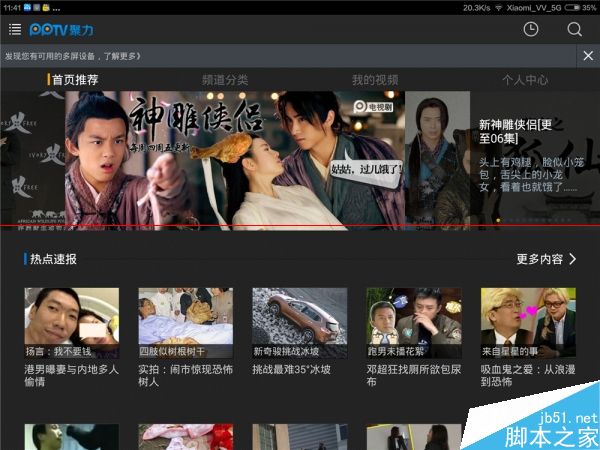Open watch history clock icon
The width and height of the screenshot is (600, 450).
coord(531,29)
